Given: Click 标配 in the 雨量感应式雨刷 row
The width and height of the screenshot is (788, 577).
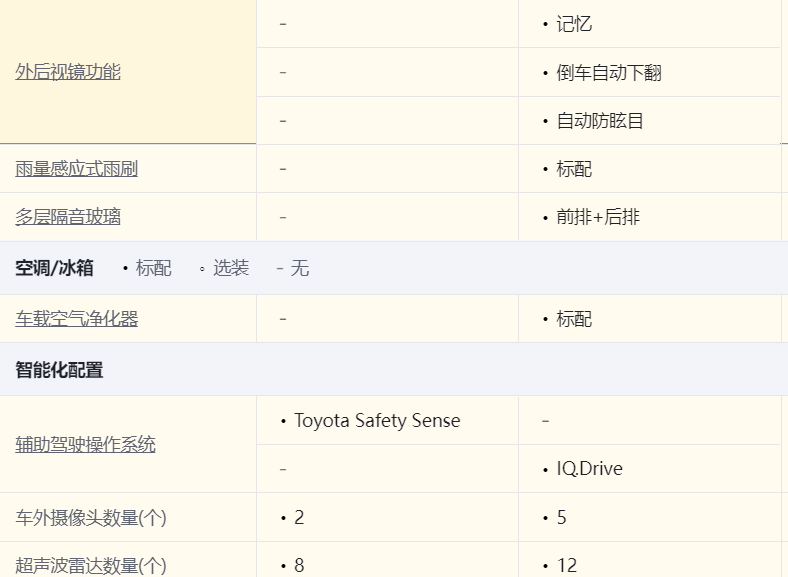Looking at the screenshot, I should coord(574,169).
